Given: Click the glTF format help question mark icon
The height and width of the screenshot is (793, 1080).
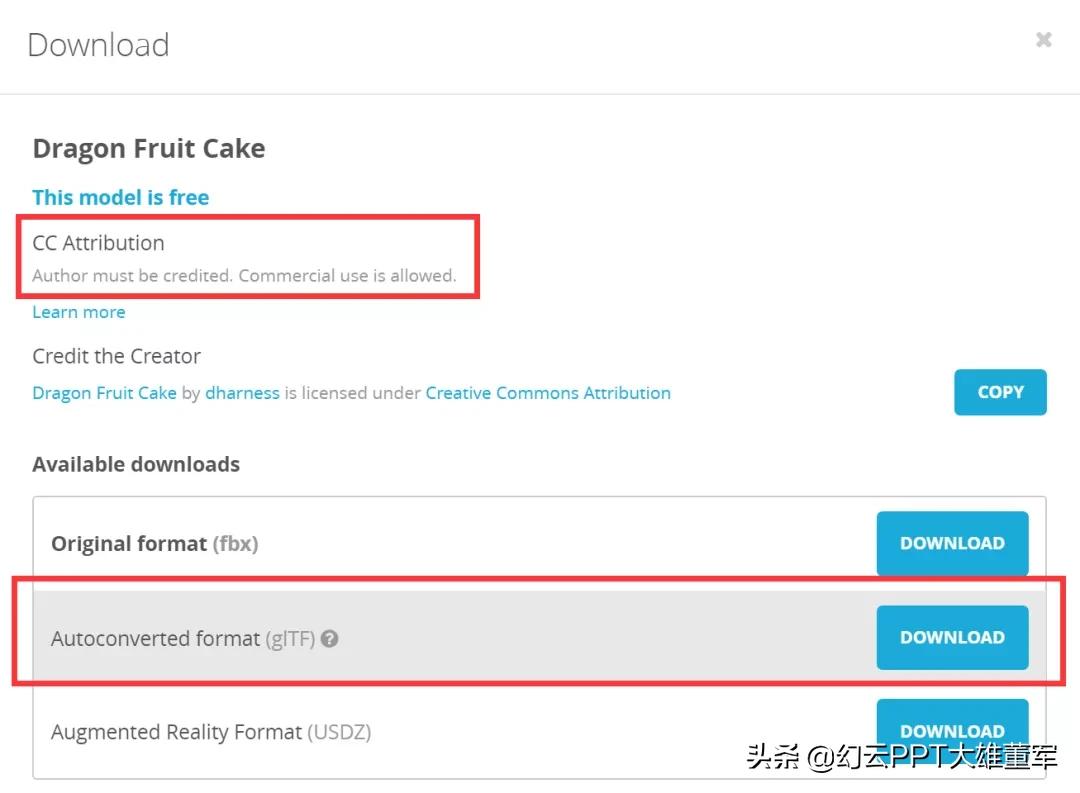Looking at the screenshot, I should click(x=330, y=638).
